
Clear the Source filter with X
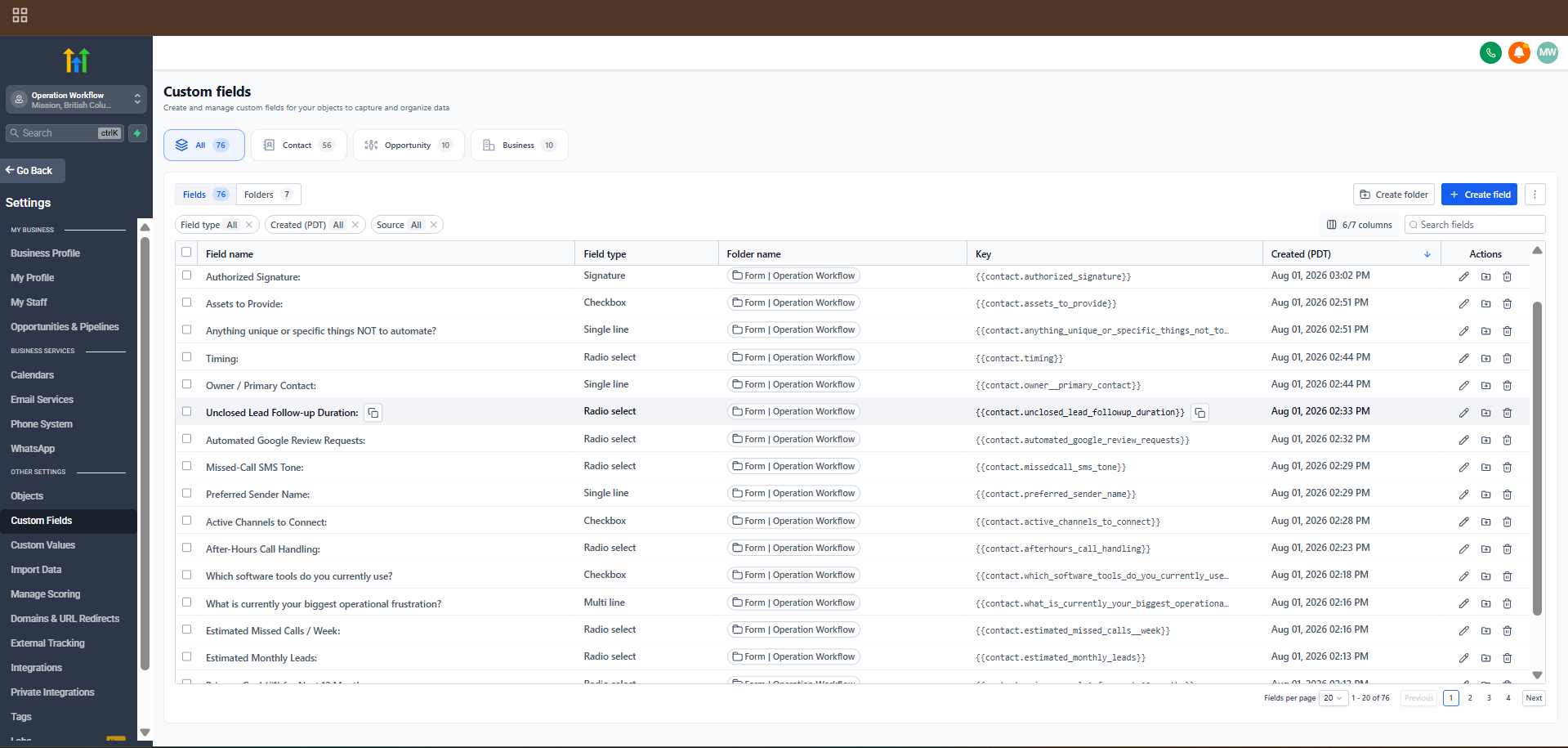coord(434,225)
